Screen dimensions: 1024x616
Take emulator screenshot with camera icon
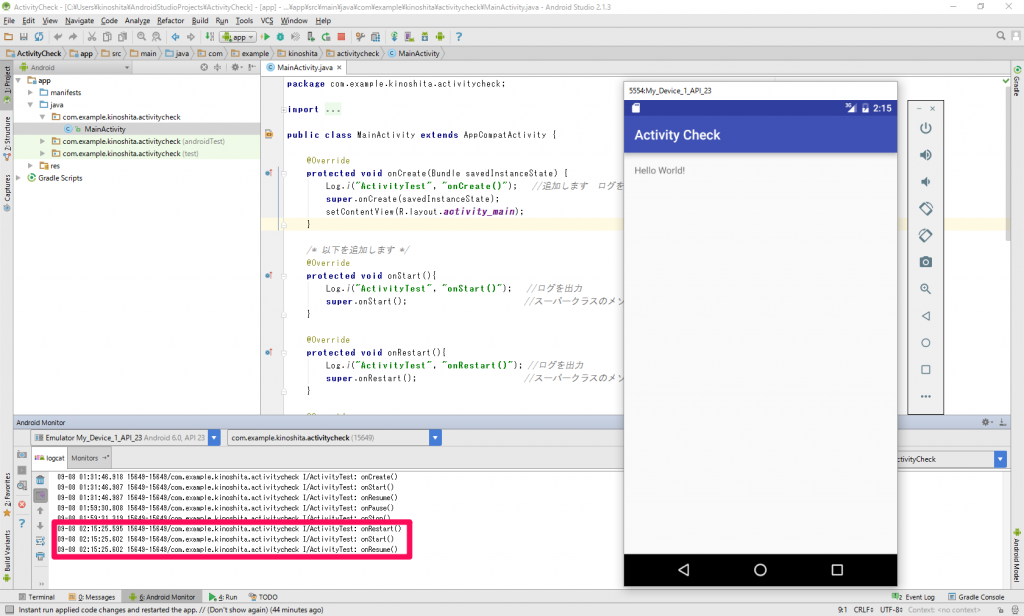925,262
